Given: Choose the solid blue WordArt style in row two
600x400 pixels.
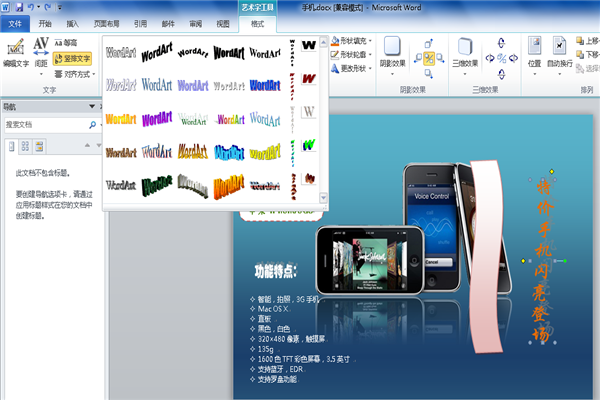Looking at the screenshot, I should [265, 85].
